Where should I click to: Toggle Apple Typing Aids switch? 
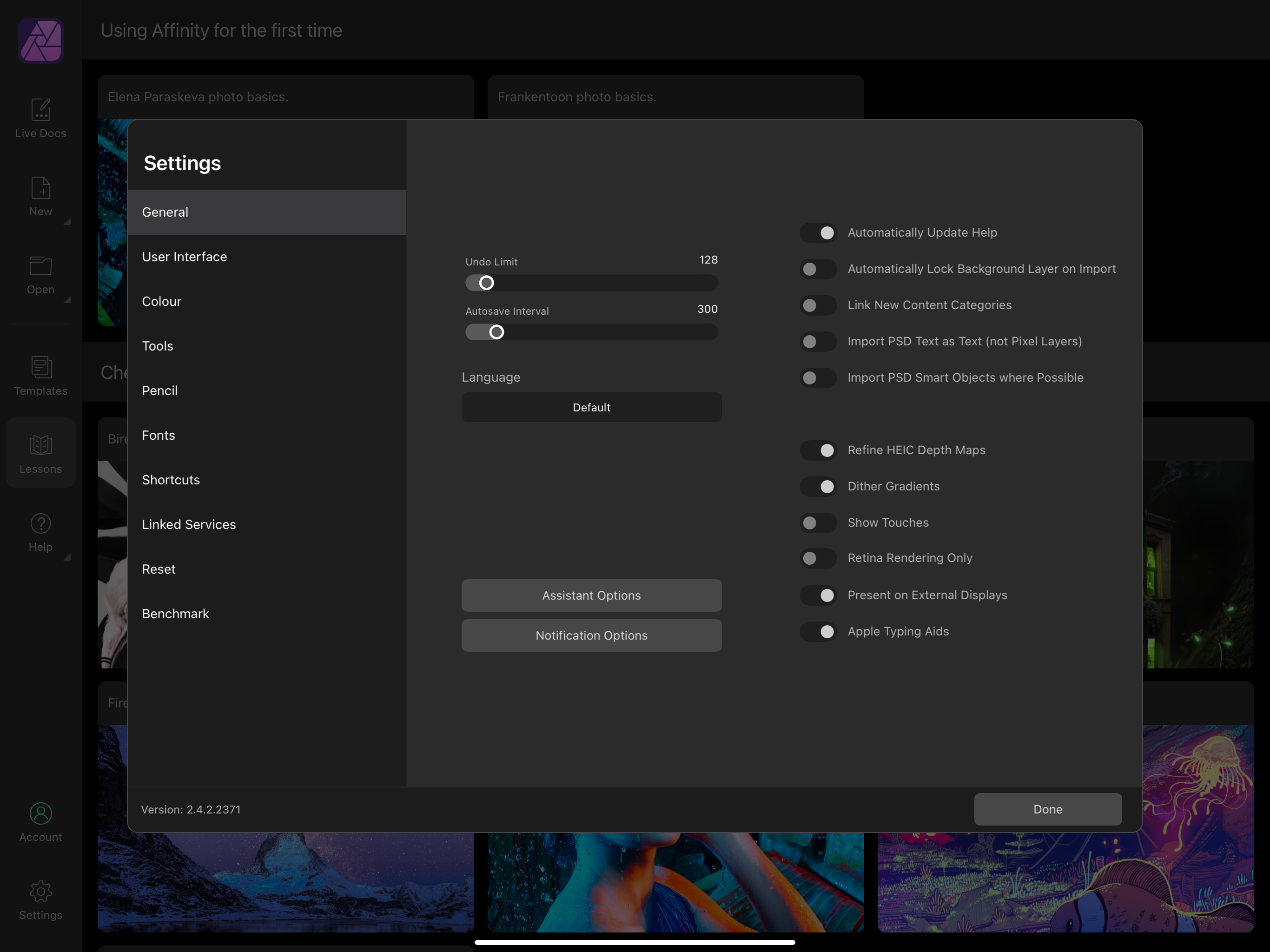[818, 632]
